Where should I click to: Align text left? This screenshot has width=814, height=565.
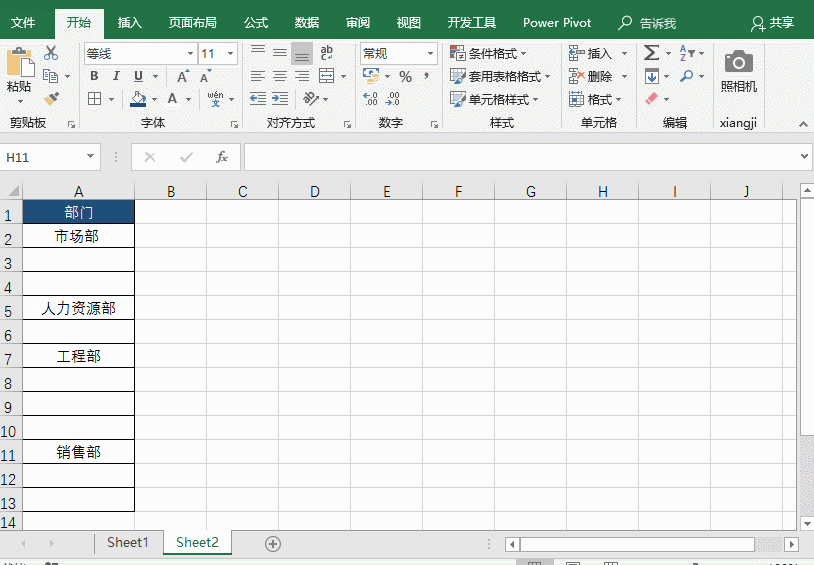click(x=258, y=76)
